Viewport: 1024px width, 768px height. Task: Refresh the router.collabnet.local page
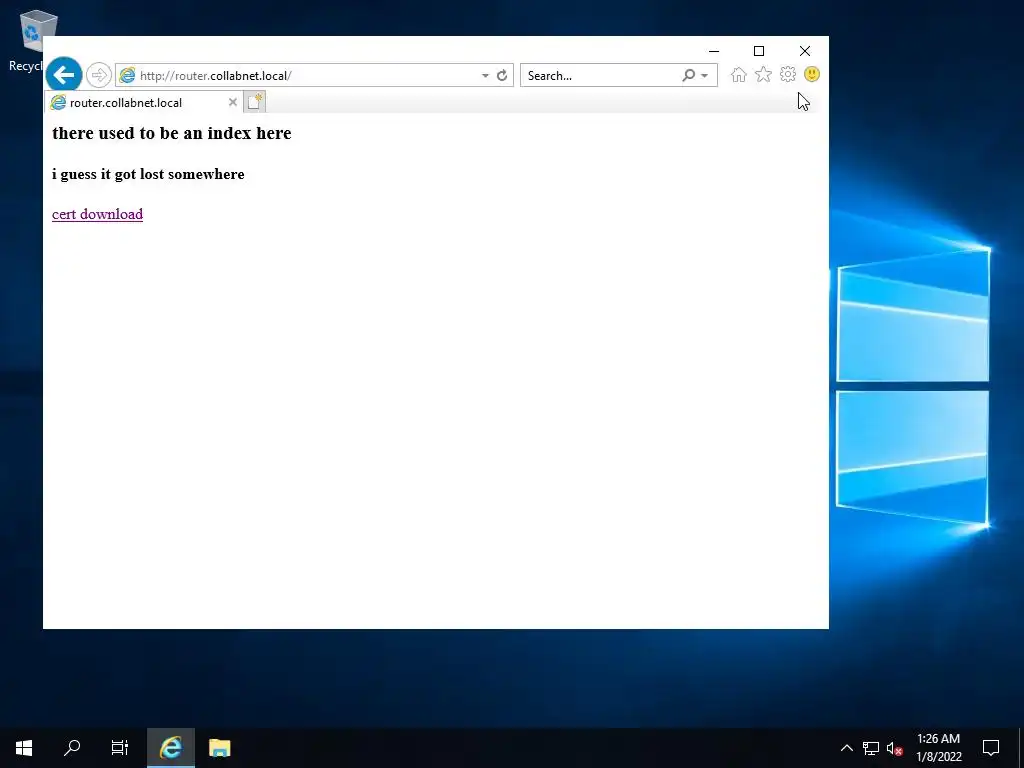tap(502, 76)
